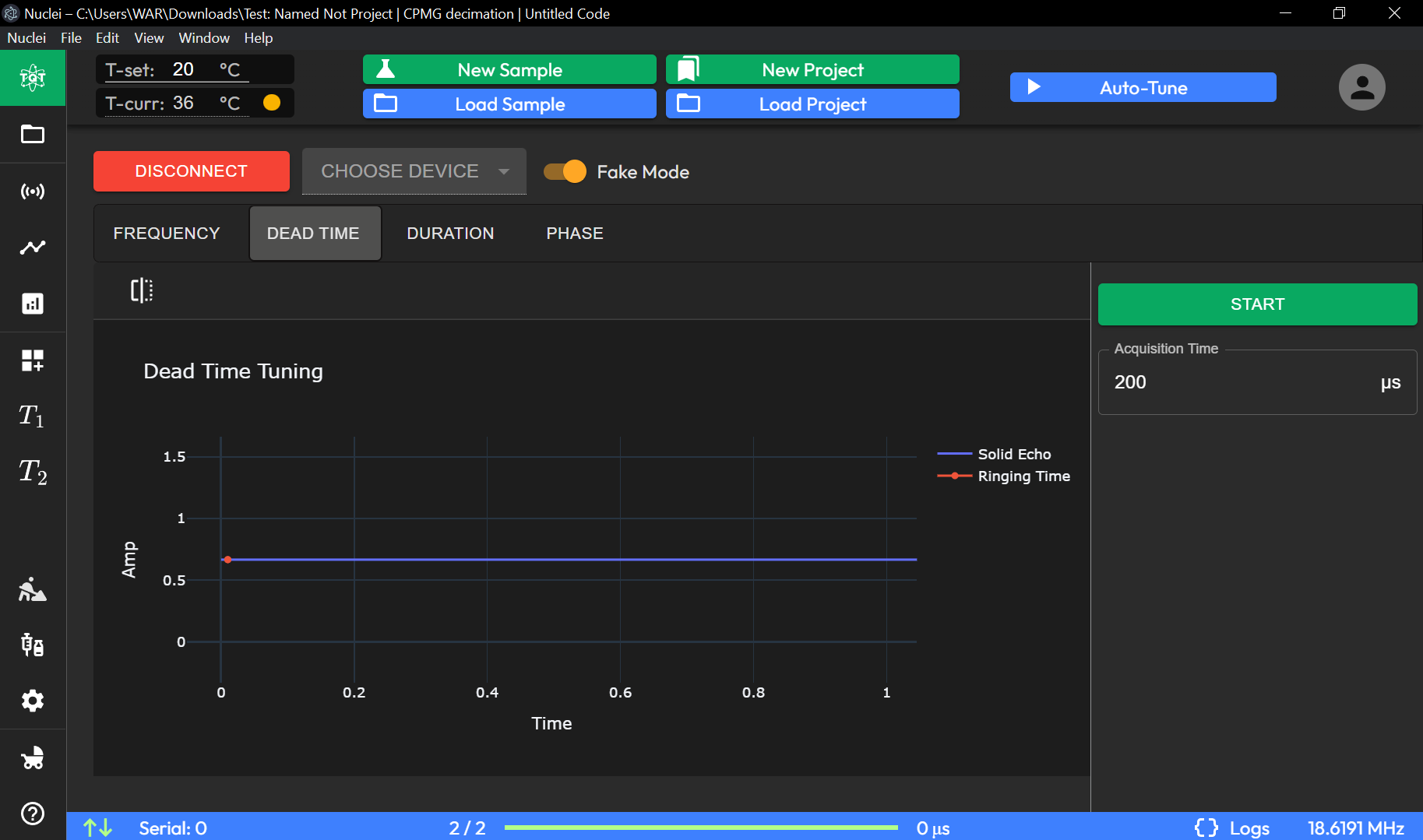
Task: Toggle Ringing Time legend trace
Action: pos(1004,476)
